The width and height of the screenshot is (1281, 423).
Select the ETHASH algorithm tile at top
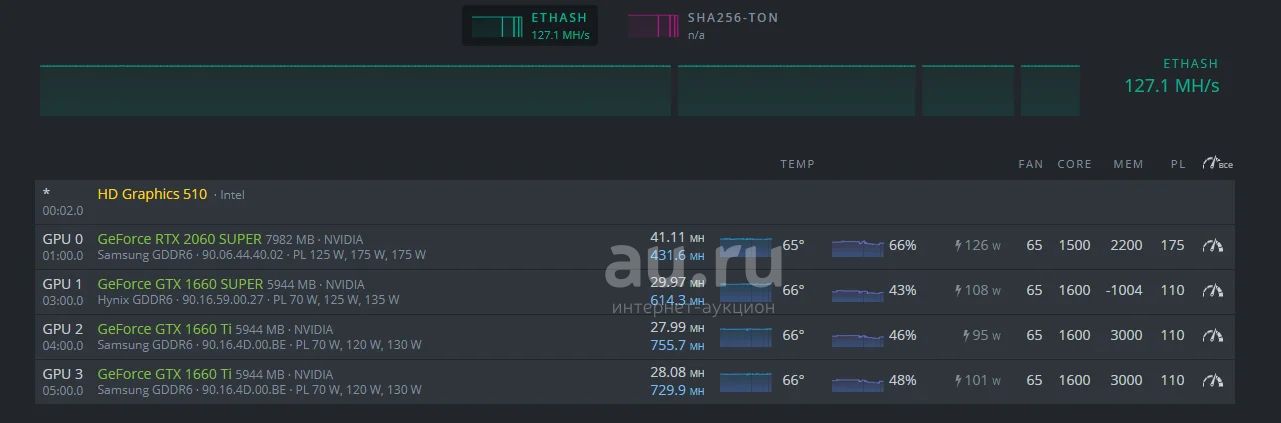[531, 26]
